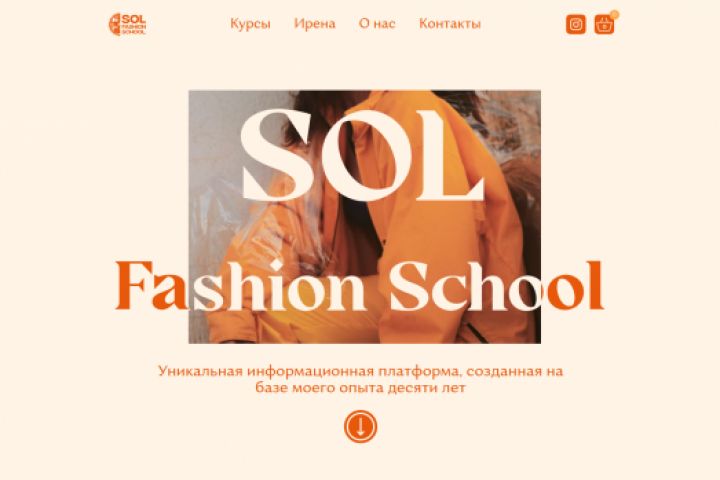Open the Курсы menu item
The height and width of the screenshot is (480, 720).
coord(250,24)
